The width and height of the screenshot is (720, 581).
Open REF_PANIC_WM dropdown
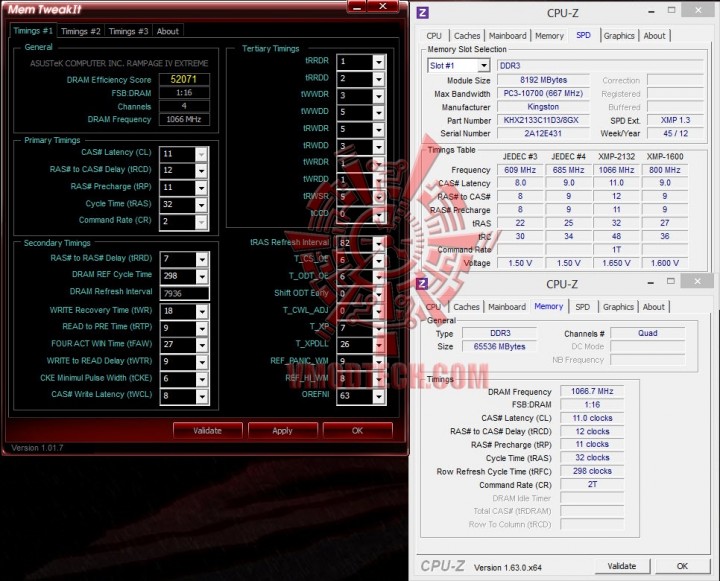(x=379, y=362)
